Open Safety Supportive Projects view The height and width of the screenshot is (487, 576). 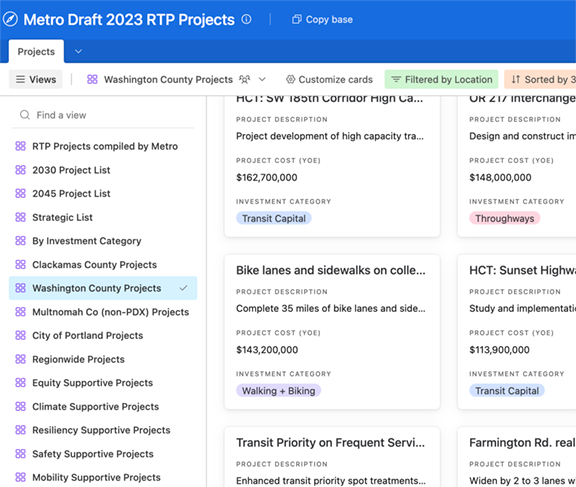93,454
